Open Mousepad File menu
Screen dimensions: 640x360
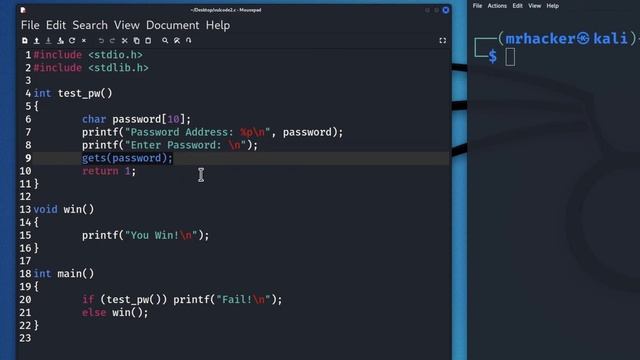tap(30, 25)
